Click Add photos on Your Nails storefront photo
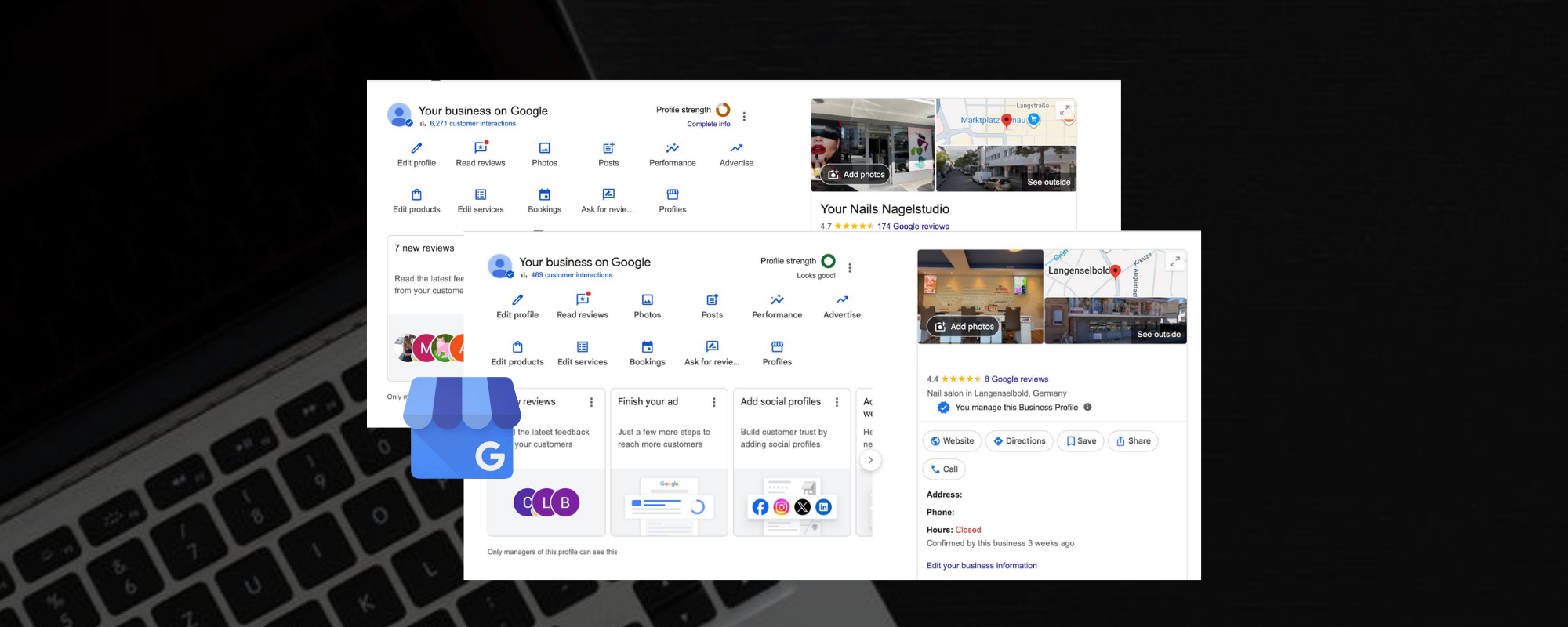This screenshot has height=627, width=1568. point(856,175)
